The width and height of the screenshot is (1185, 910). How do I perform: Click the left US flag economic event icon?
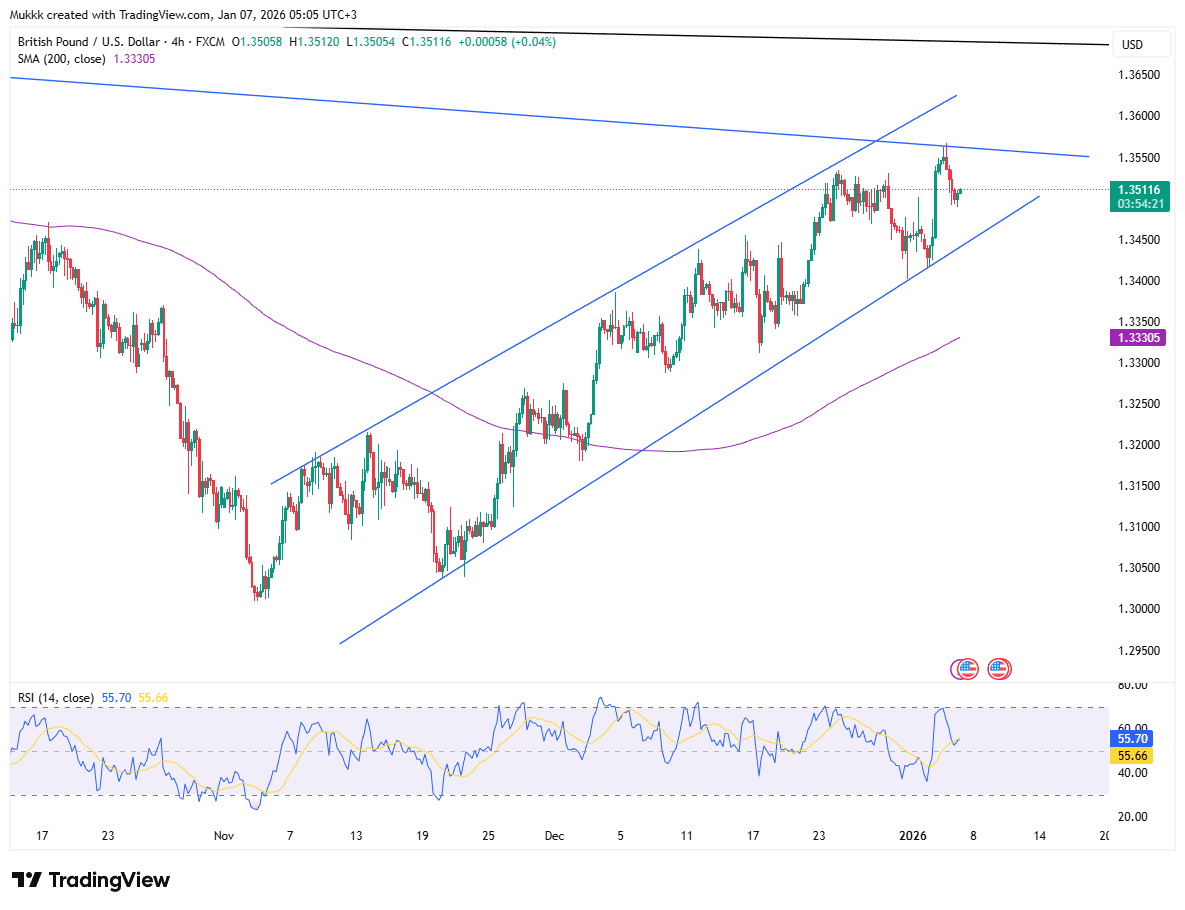(967, 668)
